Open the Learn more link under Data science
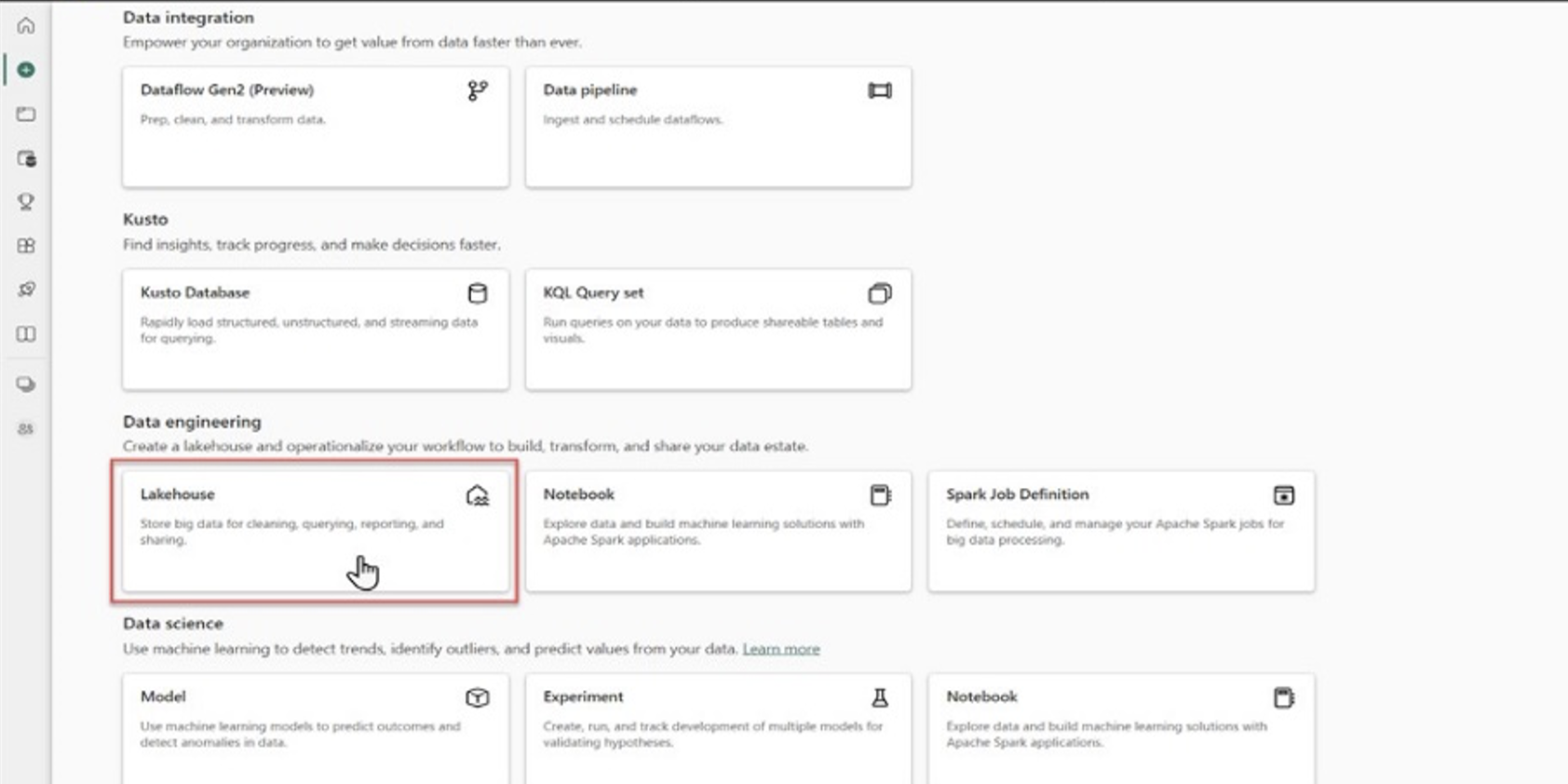 [781, 649]
